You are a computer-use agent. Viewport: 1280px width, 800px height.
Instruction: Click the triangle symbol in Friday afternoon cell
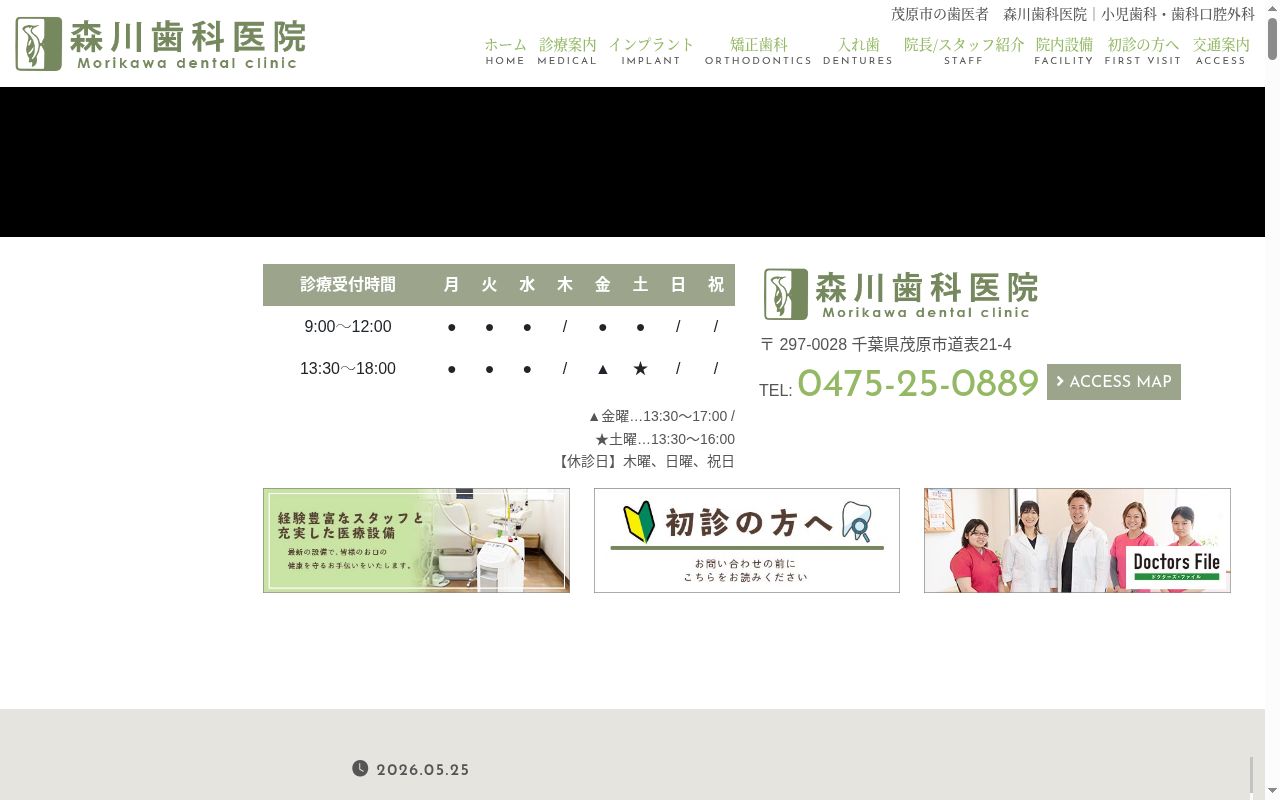[603, 369]
